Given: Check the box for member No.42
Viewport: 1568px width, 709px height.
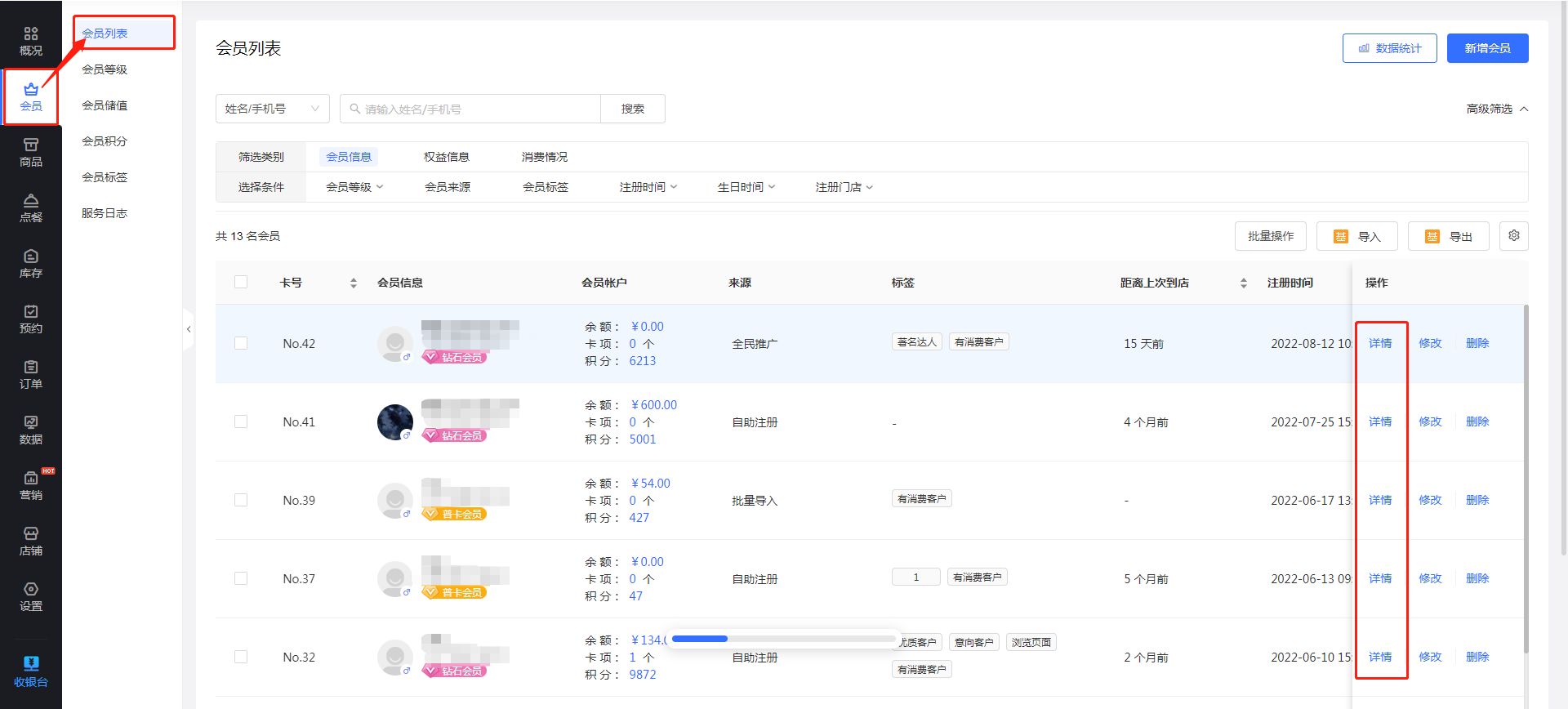Looking at the screenshot, I should pos(241,343).
